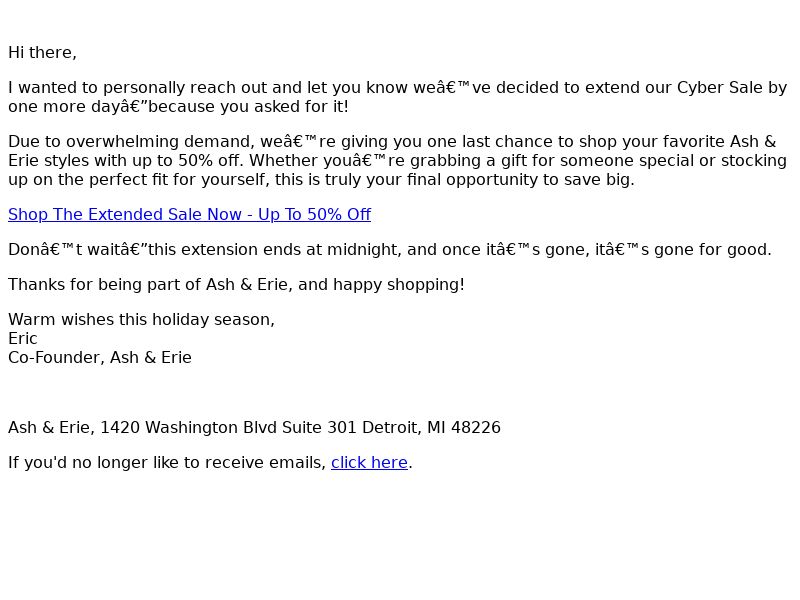Click the 'Hi there,' greeting text

coord(42,53)
